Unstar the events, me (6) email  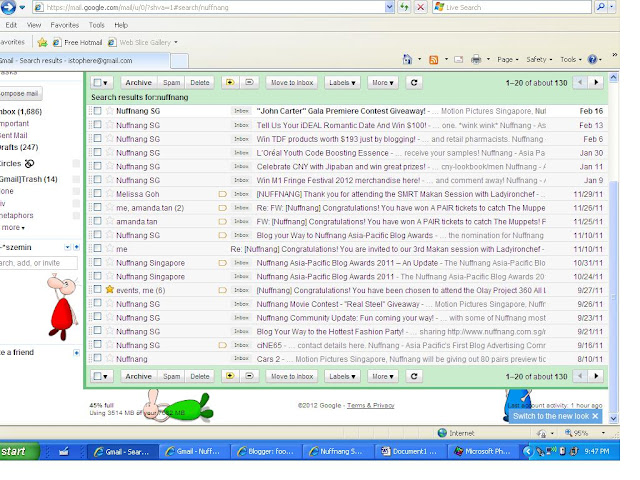pyautogui.click(x=109, y=289)
